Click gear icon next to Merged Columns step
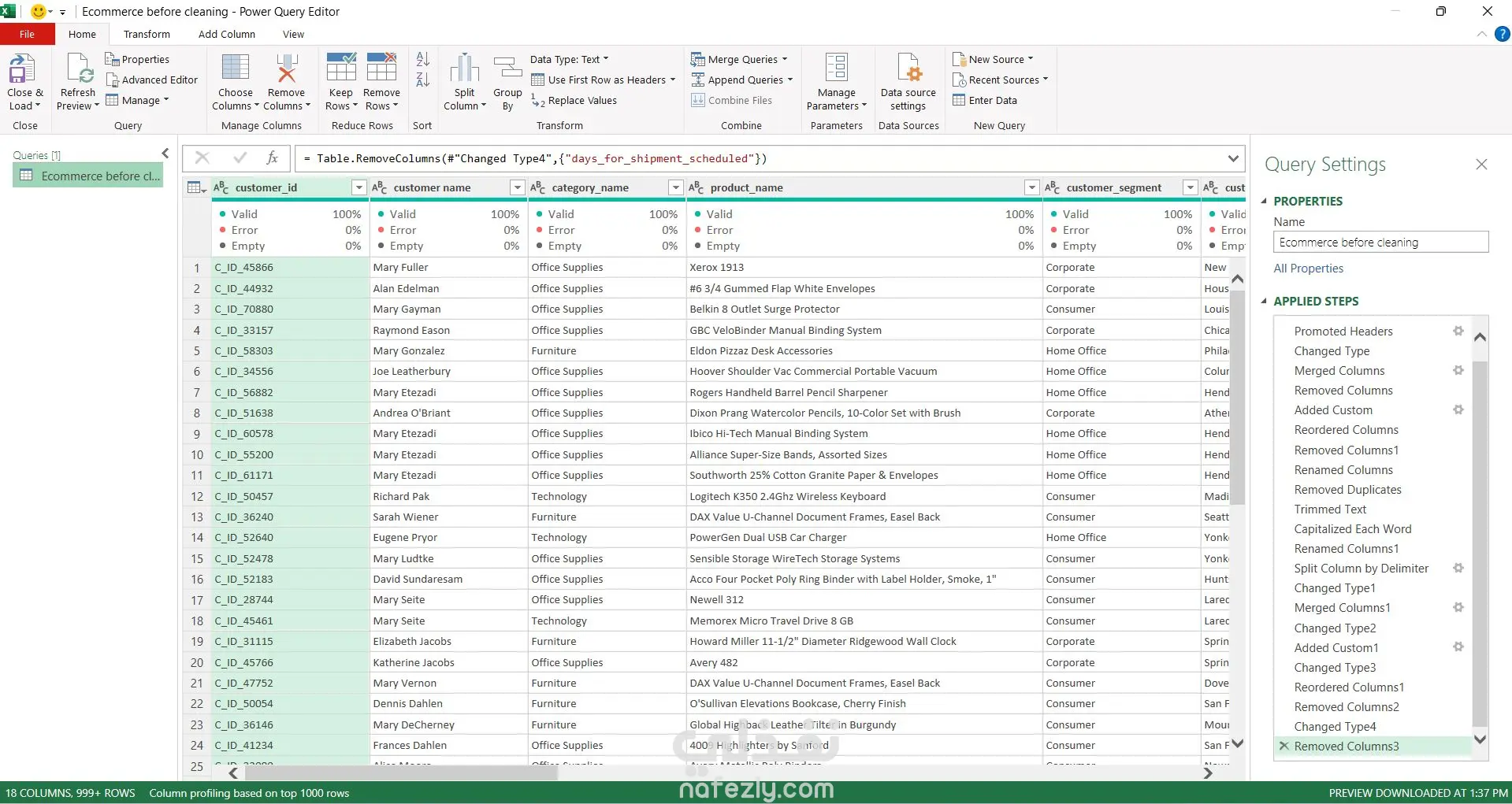 tap(1458, 370)
